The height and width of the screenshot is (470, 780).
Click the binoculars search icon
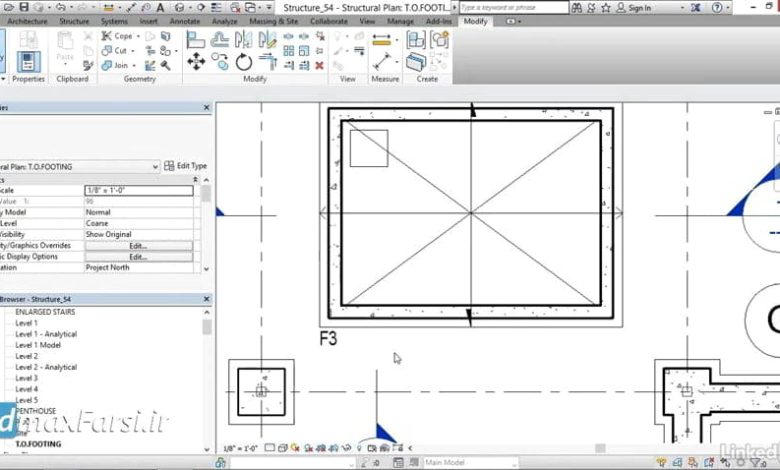[x=577, y=7]
